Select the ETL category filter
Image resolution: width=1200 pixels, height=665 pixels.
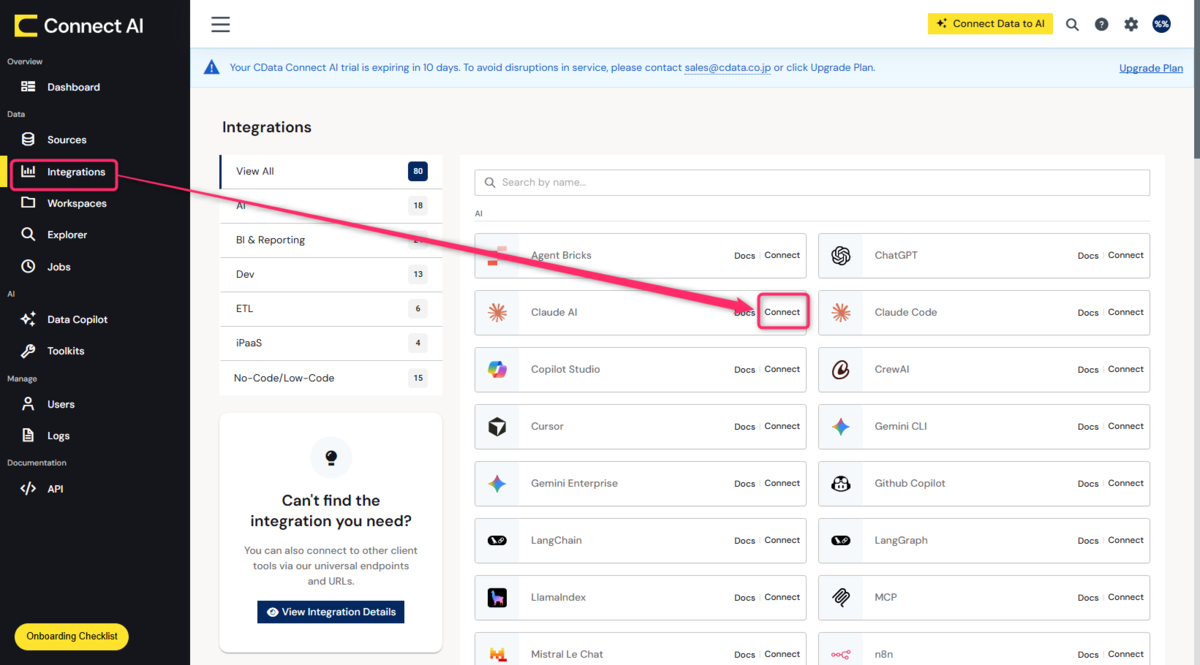point(331,309)
